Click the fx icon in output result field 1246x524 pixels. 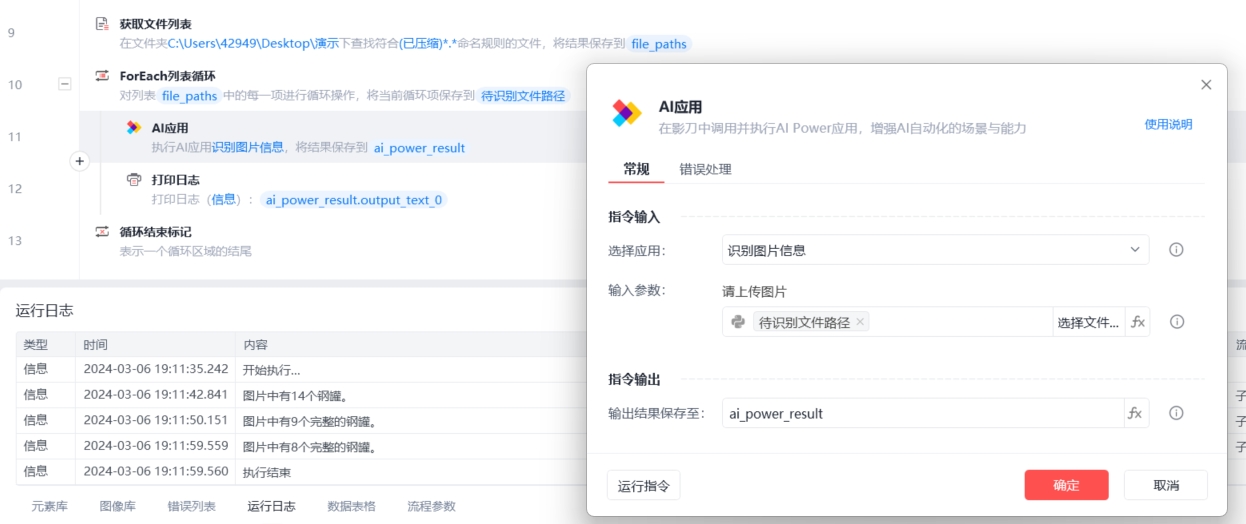tap(1135, 413)
